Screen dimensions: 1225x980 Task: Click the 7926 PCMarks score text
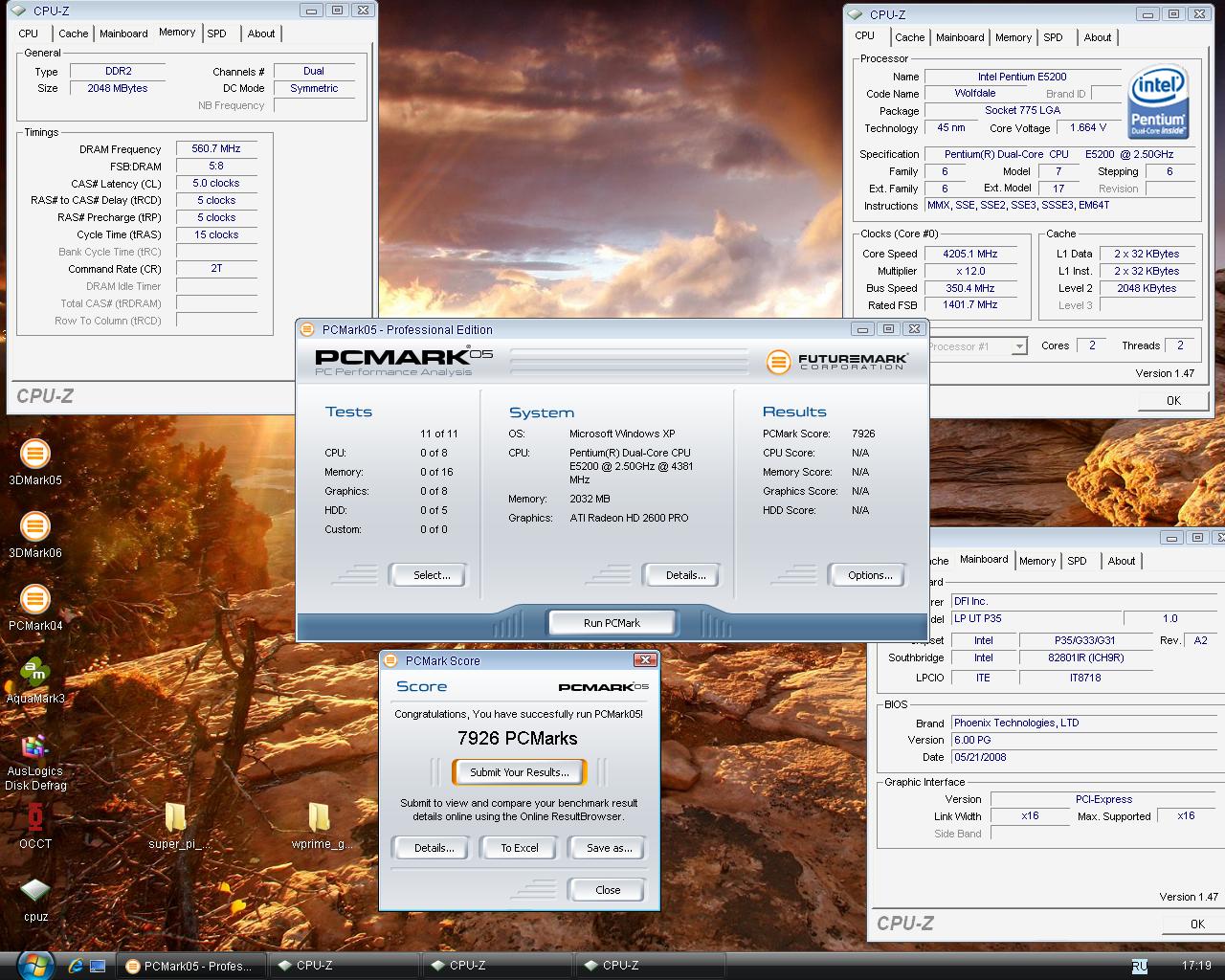[518, 738]
